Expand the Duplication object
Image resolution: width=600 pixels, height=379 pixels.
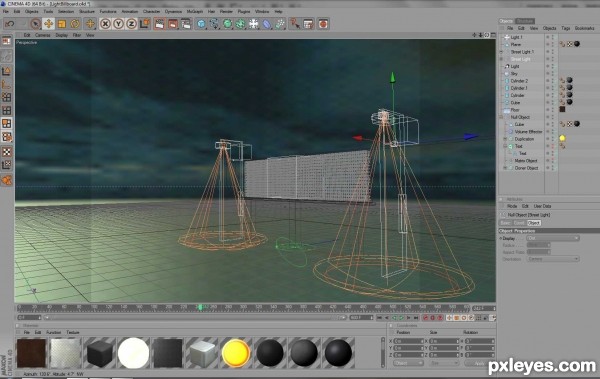[x=505, y=139]
